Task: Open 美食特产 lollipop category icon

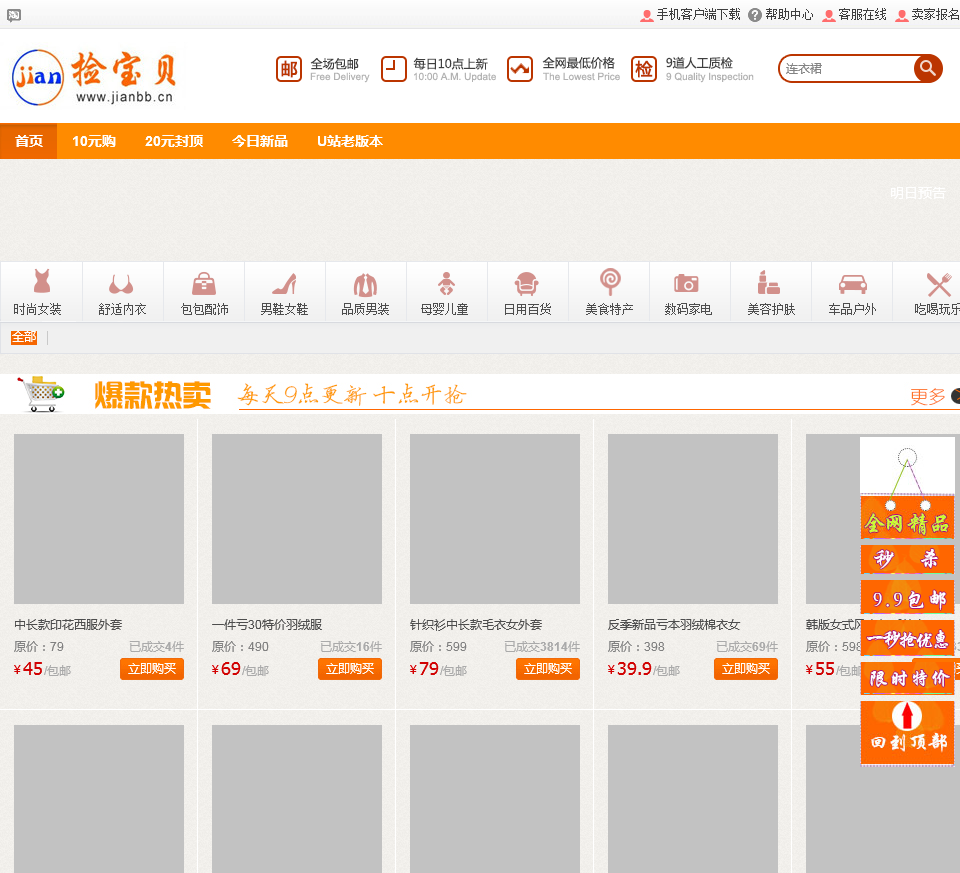Action: tap(610, 282)
